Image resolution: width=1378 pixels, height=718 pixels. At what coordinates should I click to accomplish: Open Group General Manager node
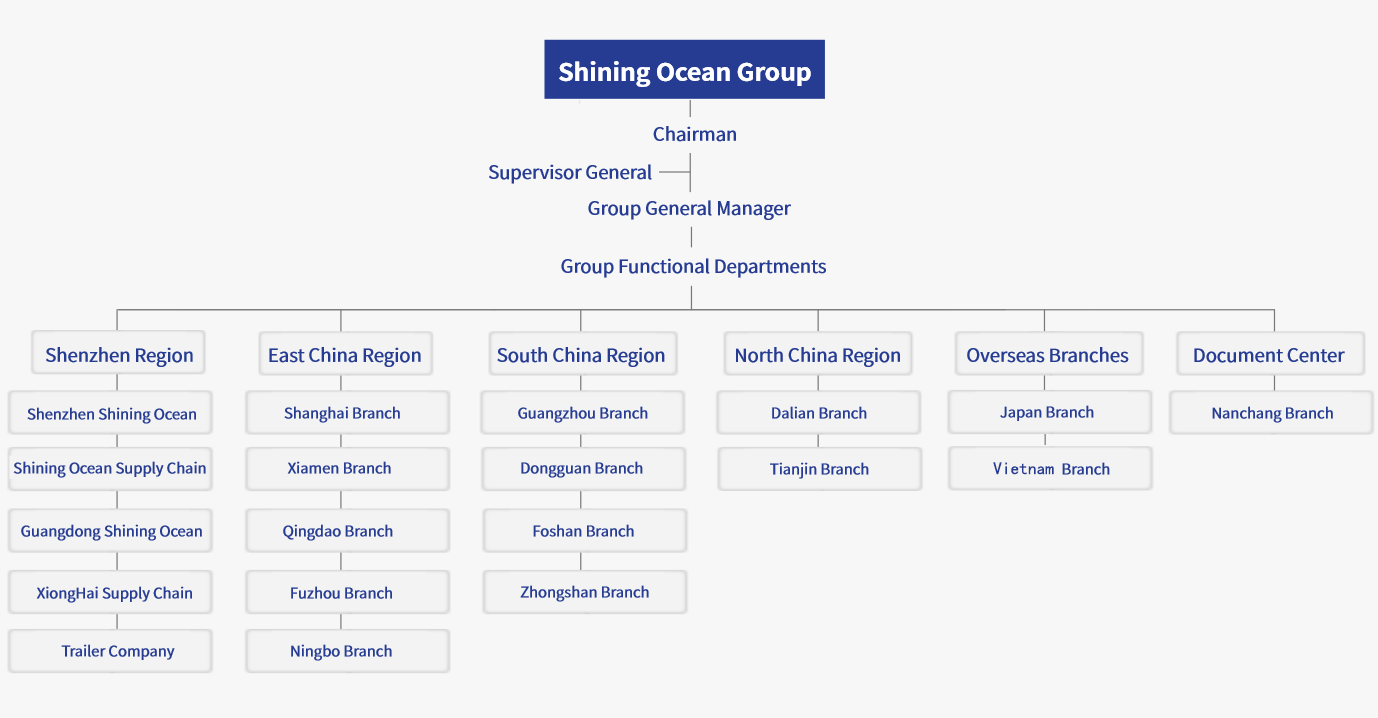[689, 209]
